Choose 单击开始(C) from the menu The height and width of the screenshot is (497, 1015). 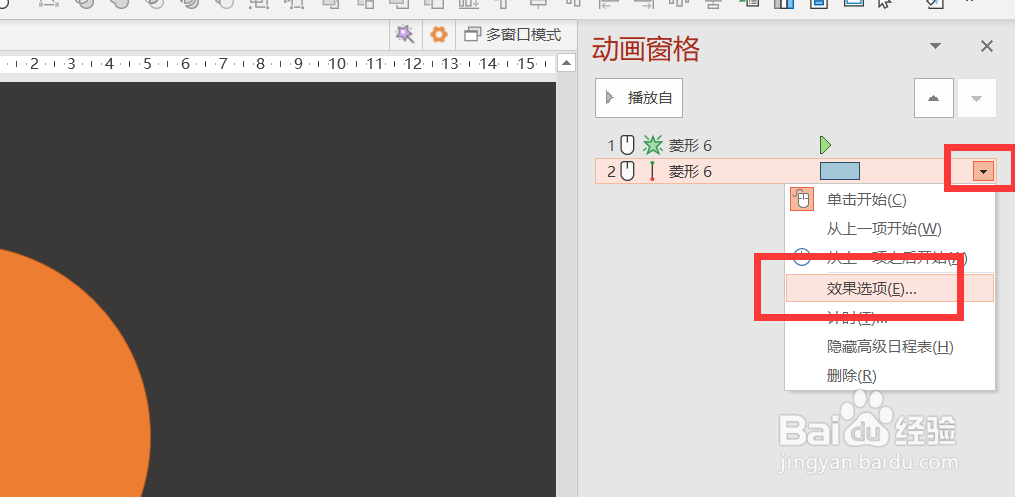(889, 200)
